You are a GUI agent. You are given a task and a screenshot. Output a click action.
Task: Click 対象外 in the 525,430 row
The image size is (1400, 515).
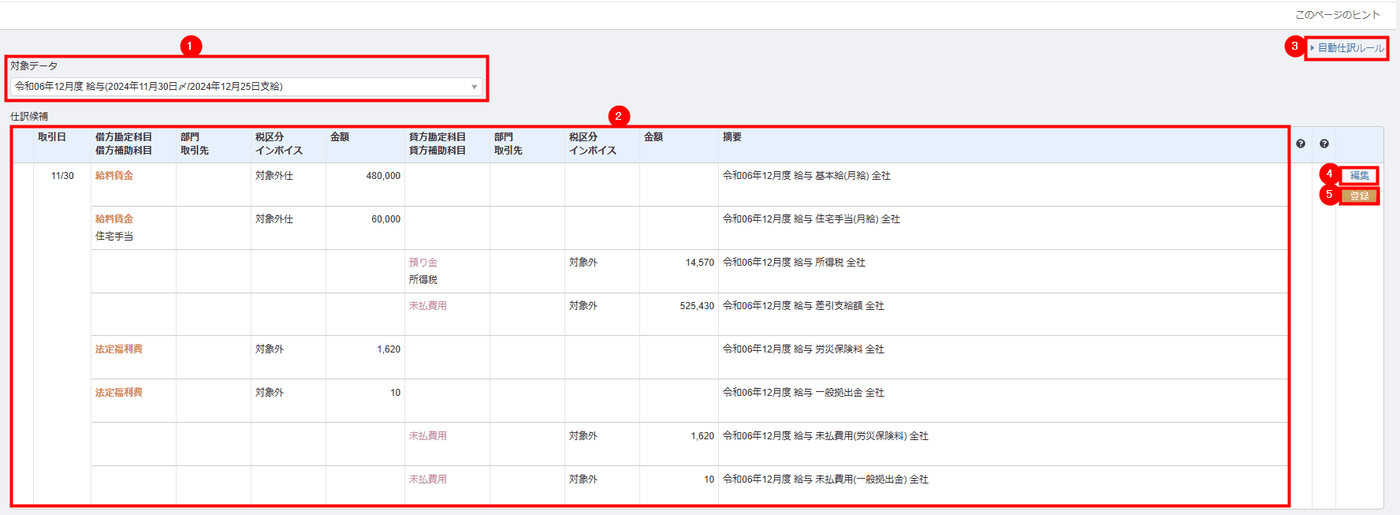click(584, 306)
